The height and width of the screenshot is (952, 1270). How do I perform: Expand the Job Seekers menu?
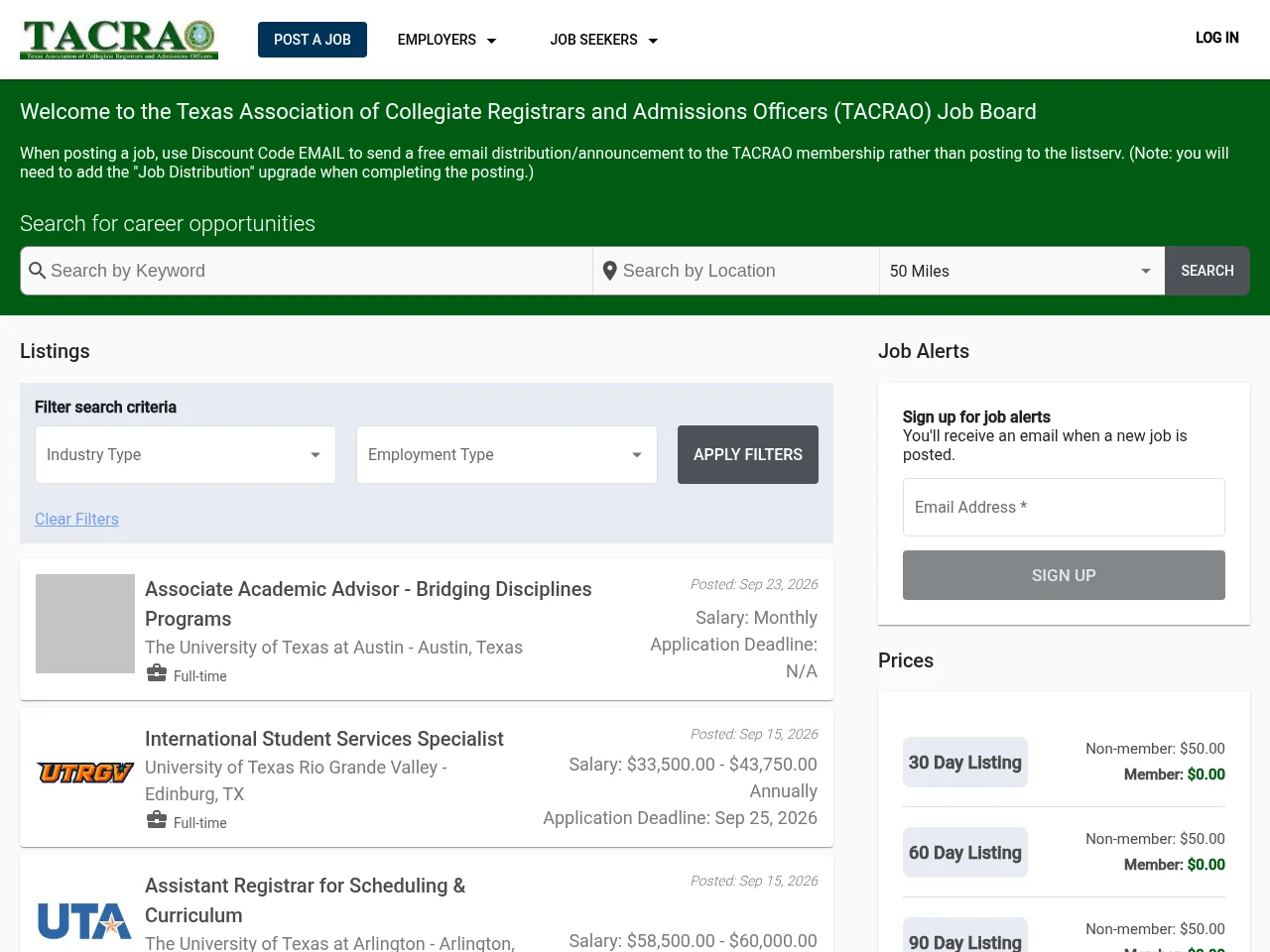pyautogui.click(x=603, y=40)
